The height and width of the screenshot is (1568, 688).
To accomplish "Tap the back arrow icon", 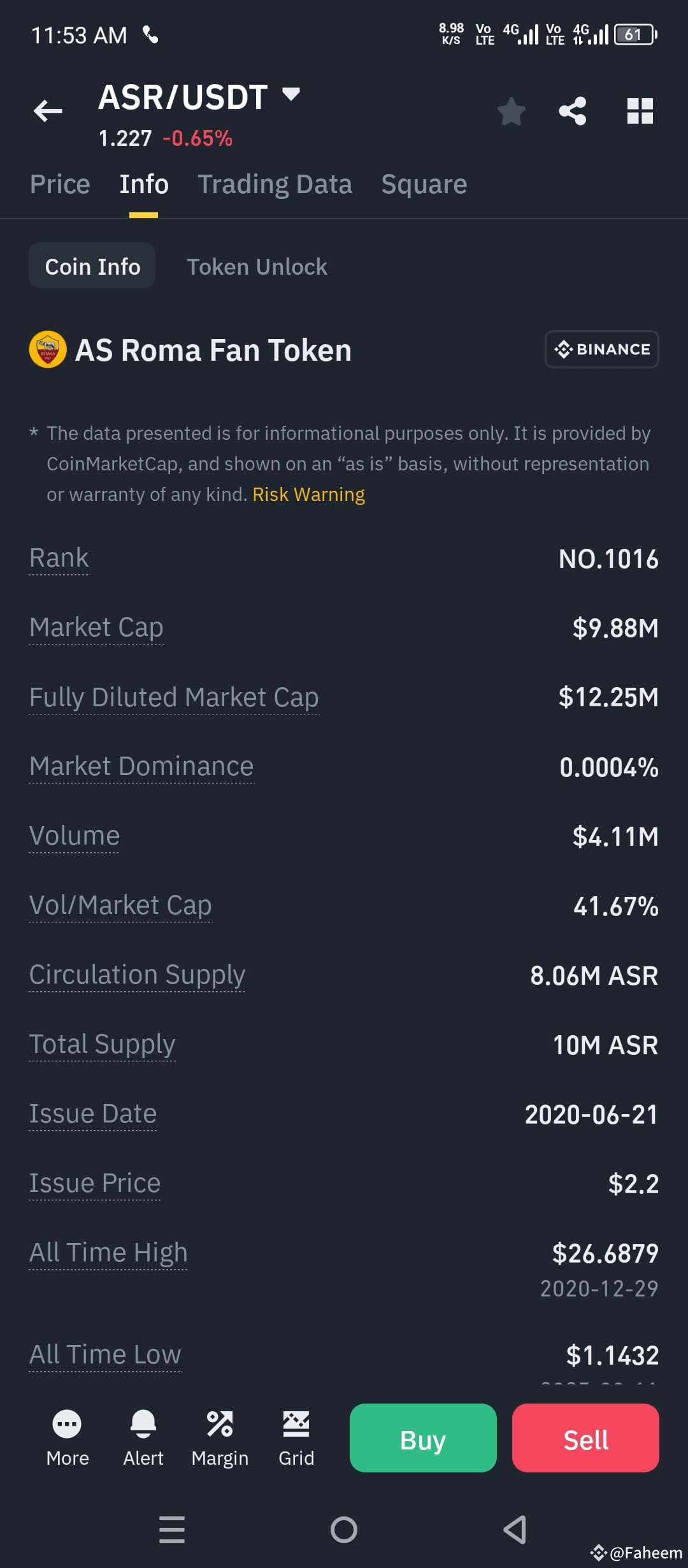I will point(48,111).
